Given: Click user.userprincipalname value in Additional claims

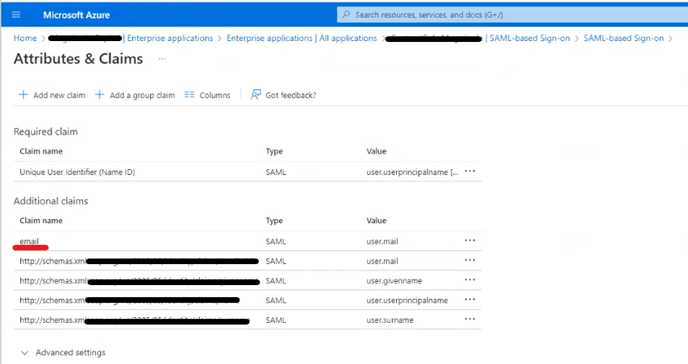Looking at the screenshot, I should 407,300.
